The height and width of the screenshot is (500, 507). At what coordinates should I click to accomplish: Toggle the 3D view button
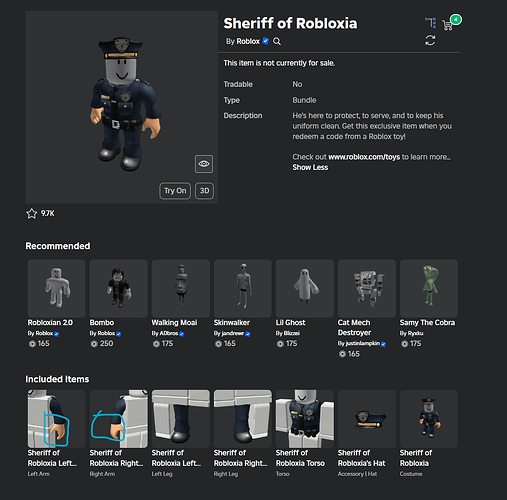tap(204, 191)
